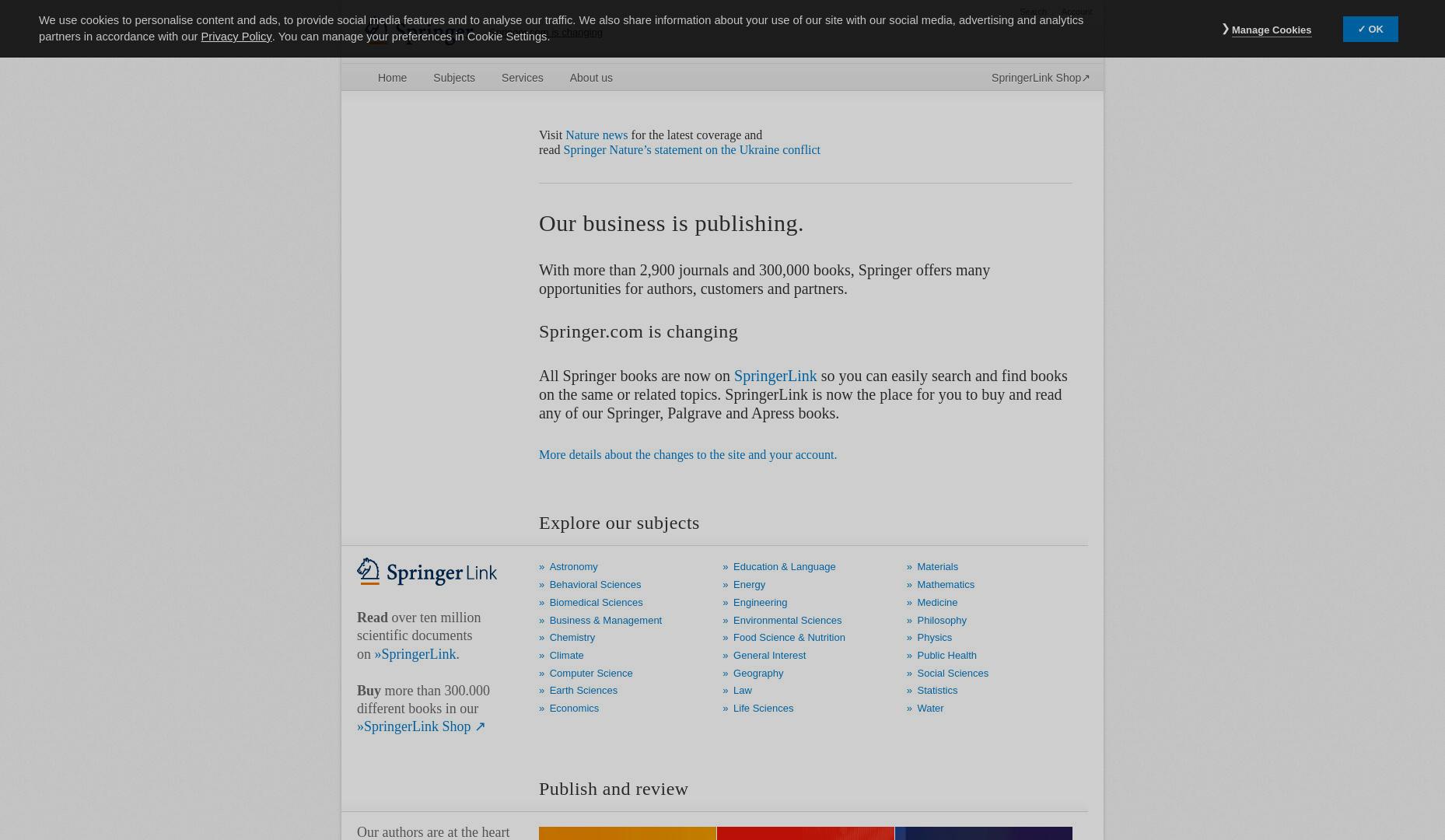Screen dimensions: 1445x840
Task: Browse the Water subject
Action: [x=929, y=709]
